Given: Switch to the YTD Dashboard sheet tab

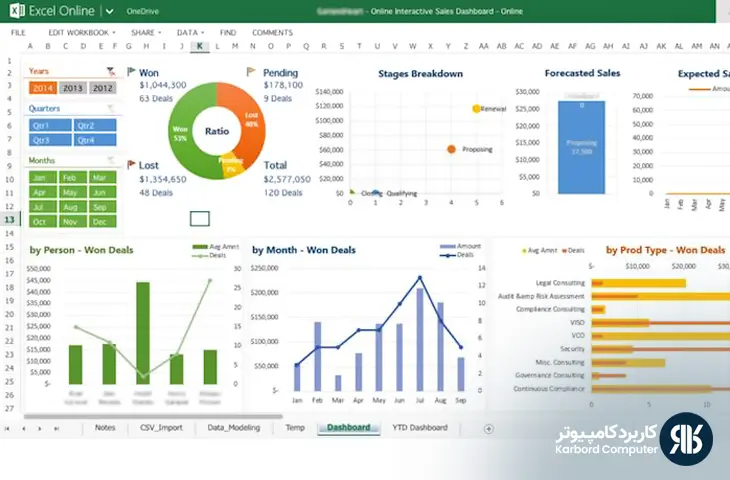Looking at the screenshot, I should pyautogui.click(x=419, y=427).
